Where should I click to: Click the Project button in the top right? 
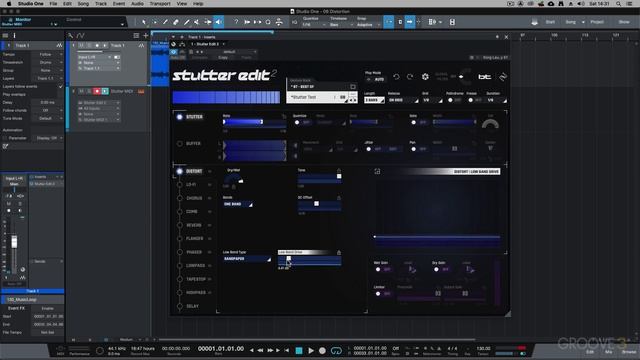597,22
